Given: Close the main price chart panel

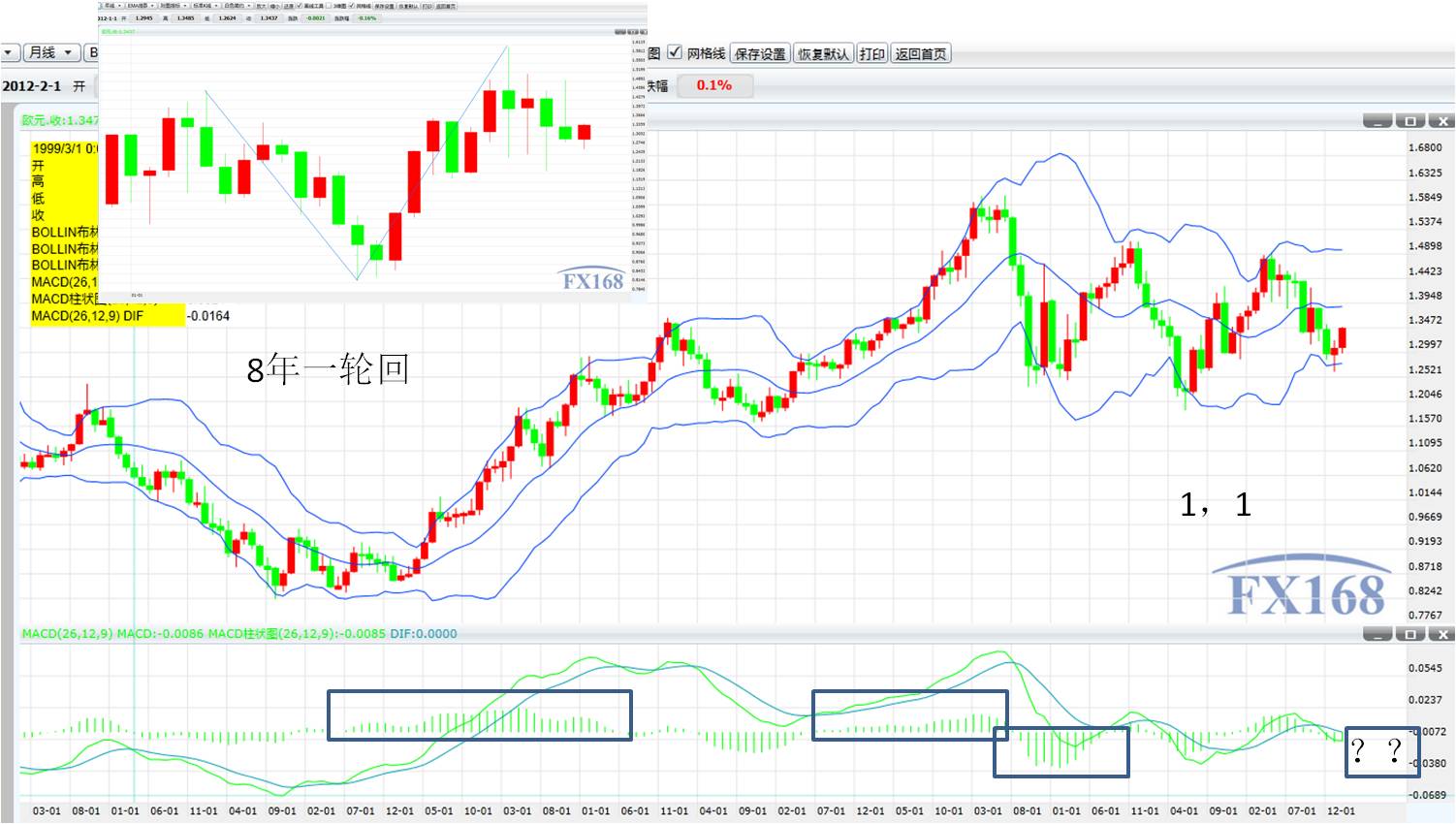Looking at the screenshot, I should coord(1440,121).
